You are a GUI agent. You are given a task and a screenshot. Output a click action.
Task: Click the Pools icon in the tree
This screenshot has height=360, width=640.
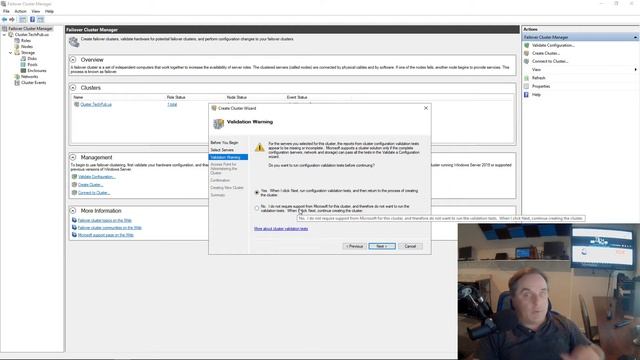pos(23,64)
